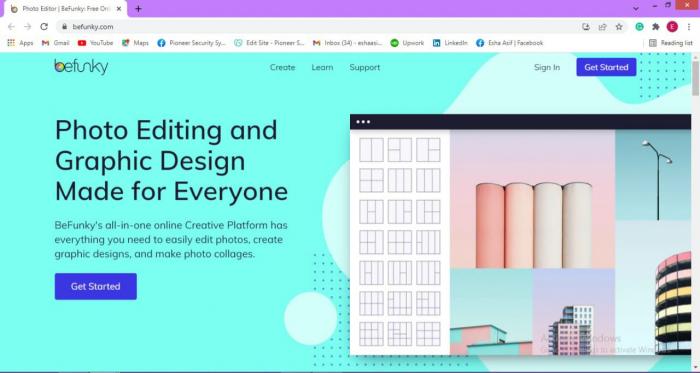Reload the page with refresh icon
Viewport: 700px width, 373px height.
click(x=44, y=27)
